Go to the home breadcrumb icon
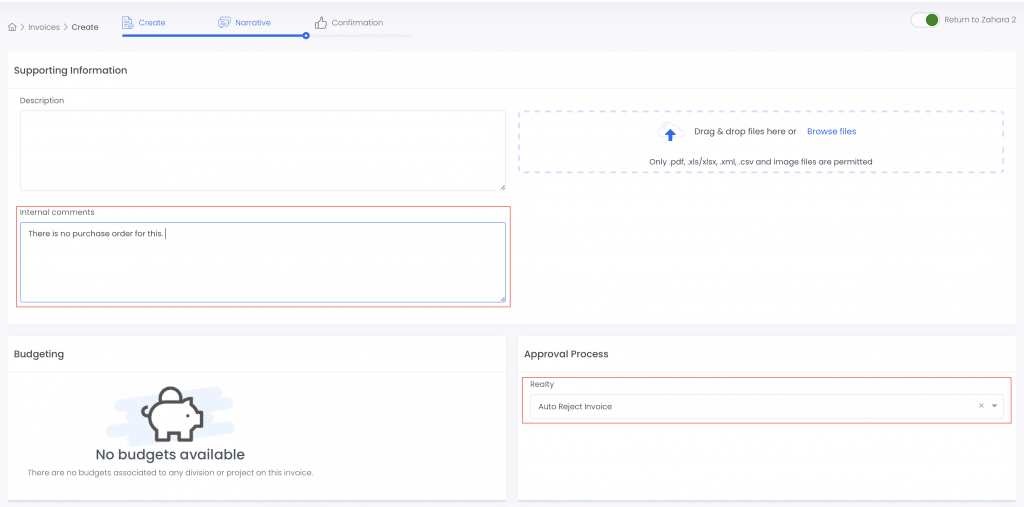 pyautogui.click(x=12, y=27)
